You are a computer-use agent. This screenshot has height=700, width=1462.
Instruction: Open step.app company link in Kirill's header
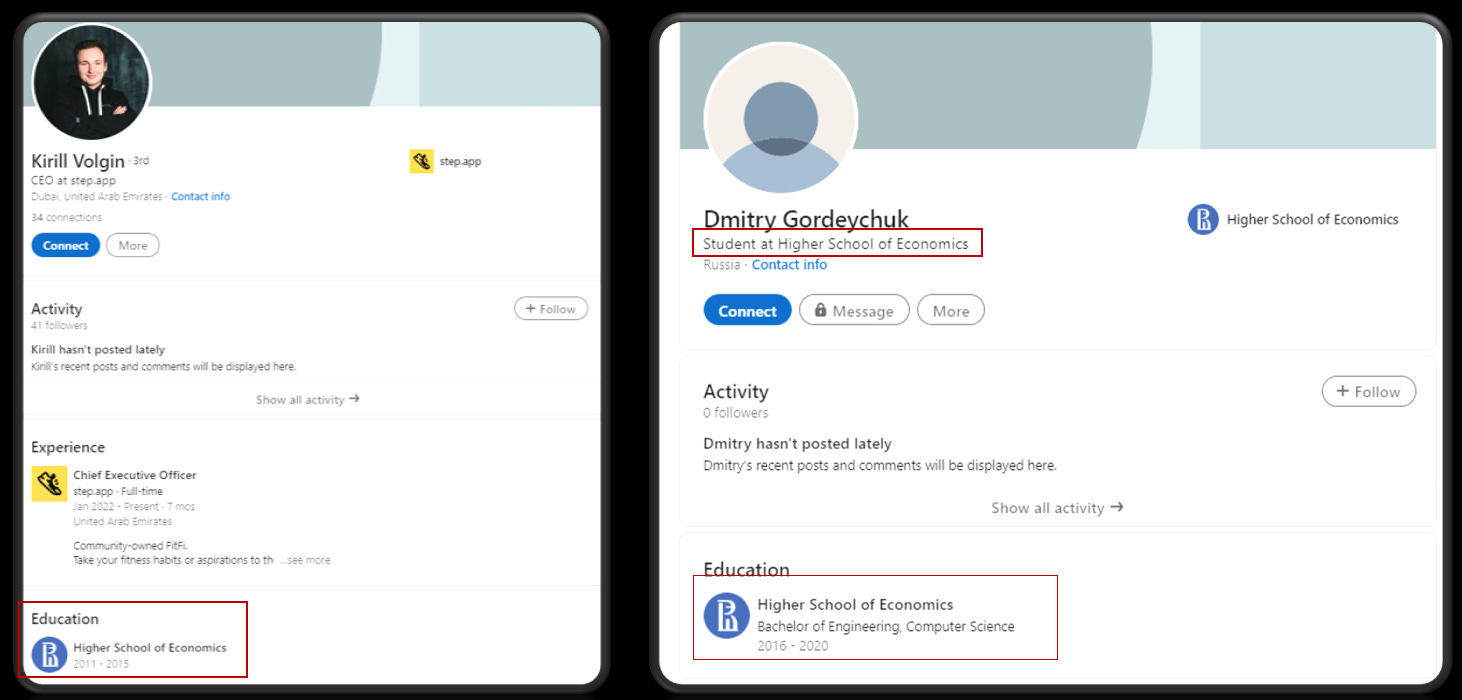[x=460, y=161]
